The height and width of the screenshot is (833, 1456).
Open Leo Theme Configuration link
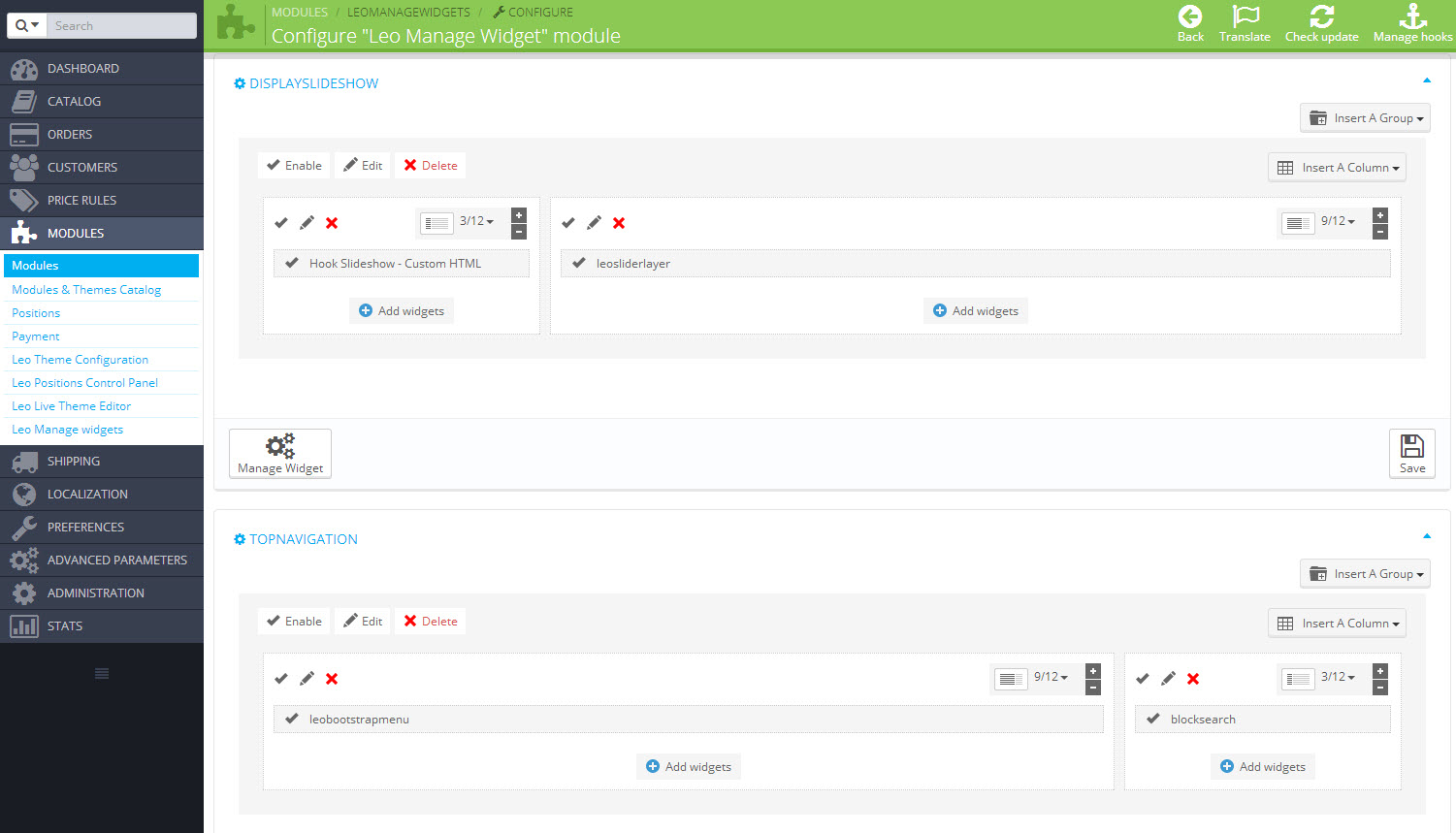pos(80,360)
